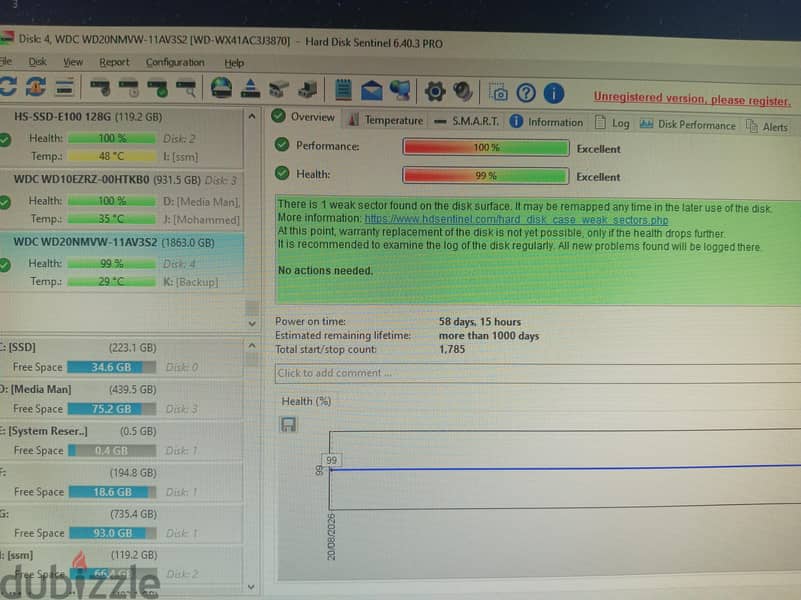Image resolution: width=801 pixels, height=600 pixels.
Task: Switch to the Overview tab
Action: coord(303,117)
